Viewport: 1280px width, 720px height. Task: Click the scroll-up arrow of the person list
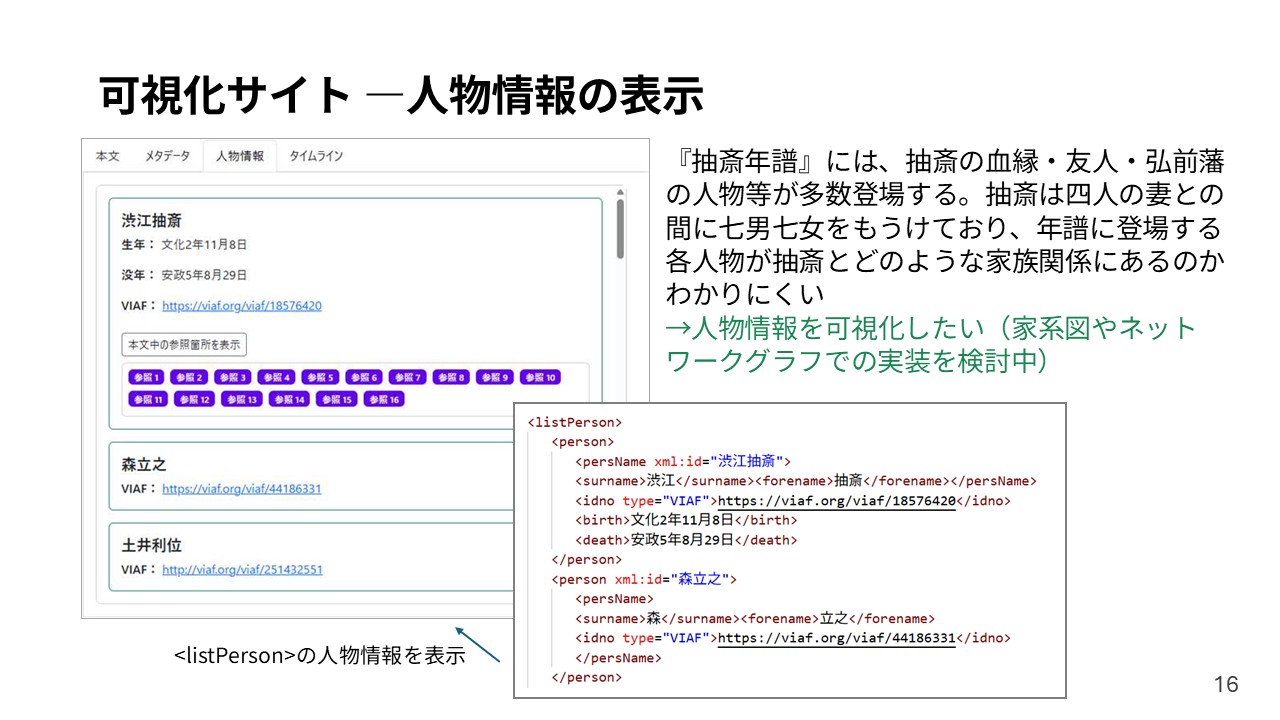point(620,192)
